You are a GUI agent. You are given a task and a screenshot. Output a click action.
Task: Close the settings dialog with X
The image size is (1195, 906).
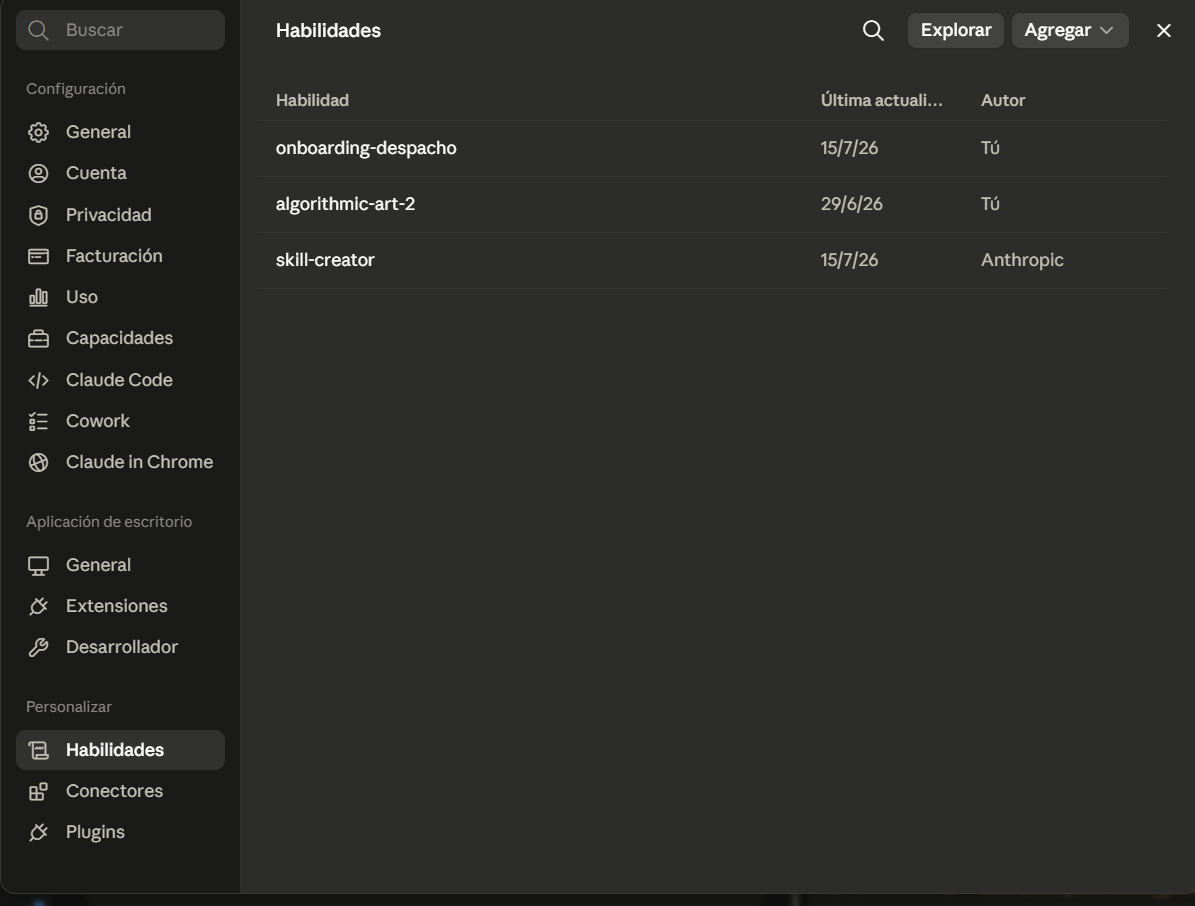point(1164,30)
